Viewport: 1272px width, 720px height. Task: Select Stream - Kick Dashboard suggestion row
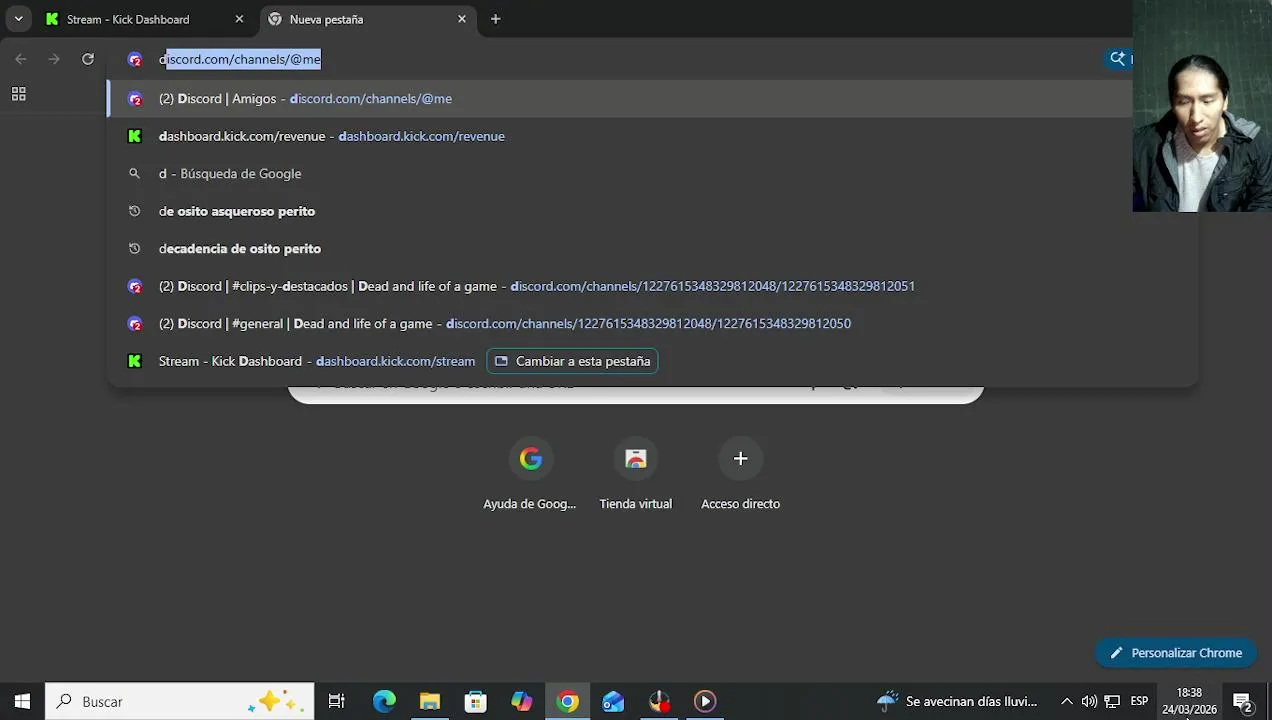(x=652, y=361)
